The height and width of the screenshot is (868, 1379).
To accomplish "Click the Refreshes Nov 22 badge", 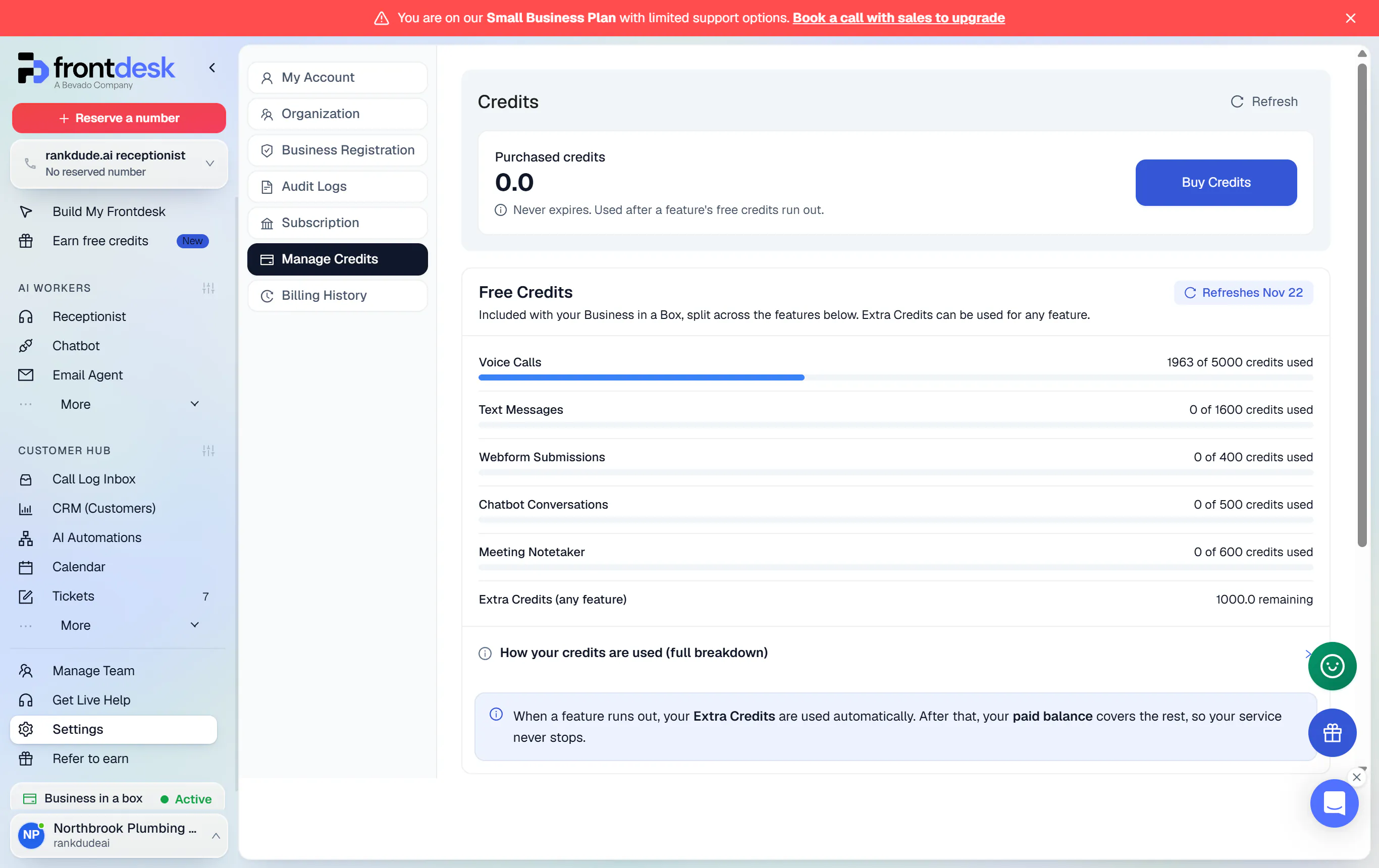I will pyautogui.click(x=1243, y=293).
